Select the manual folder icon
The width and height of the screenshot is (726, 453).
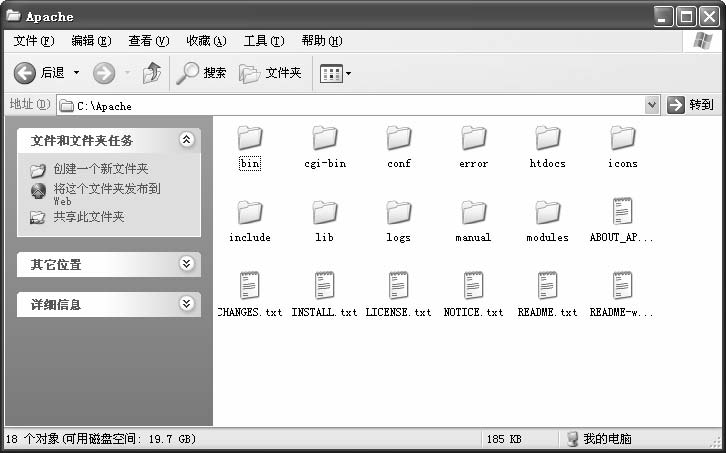[474, 212]
